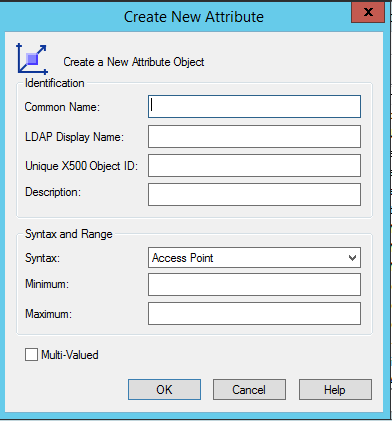Dismiss dialog with Cancel button
392x421 pixels.
coord(249,389)
